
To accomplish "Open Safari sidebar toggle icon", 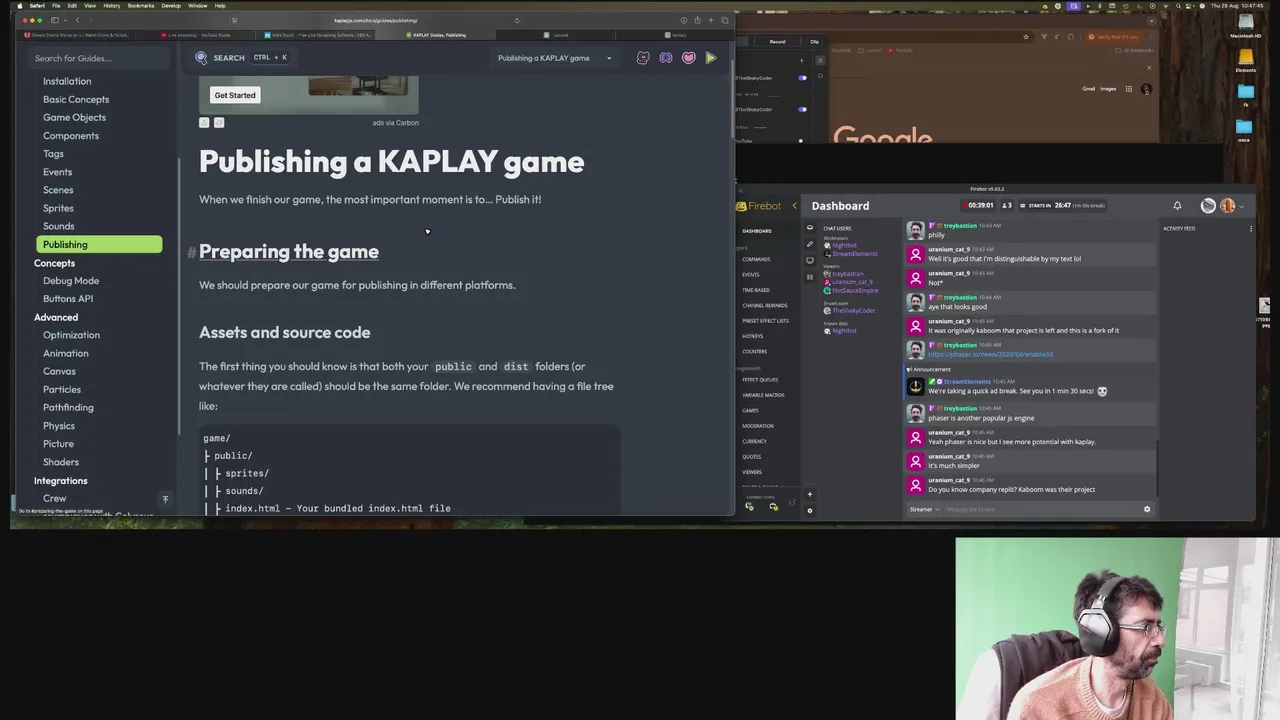I will (55, 20).
